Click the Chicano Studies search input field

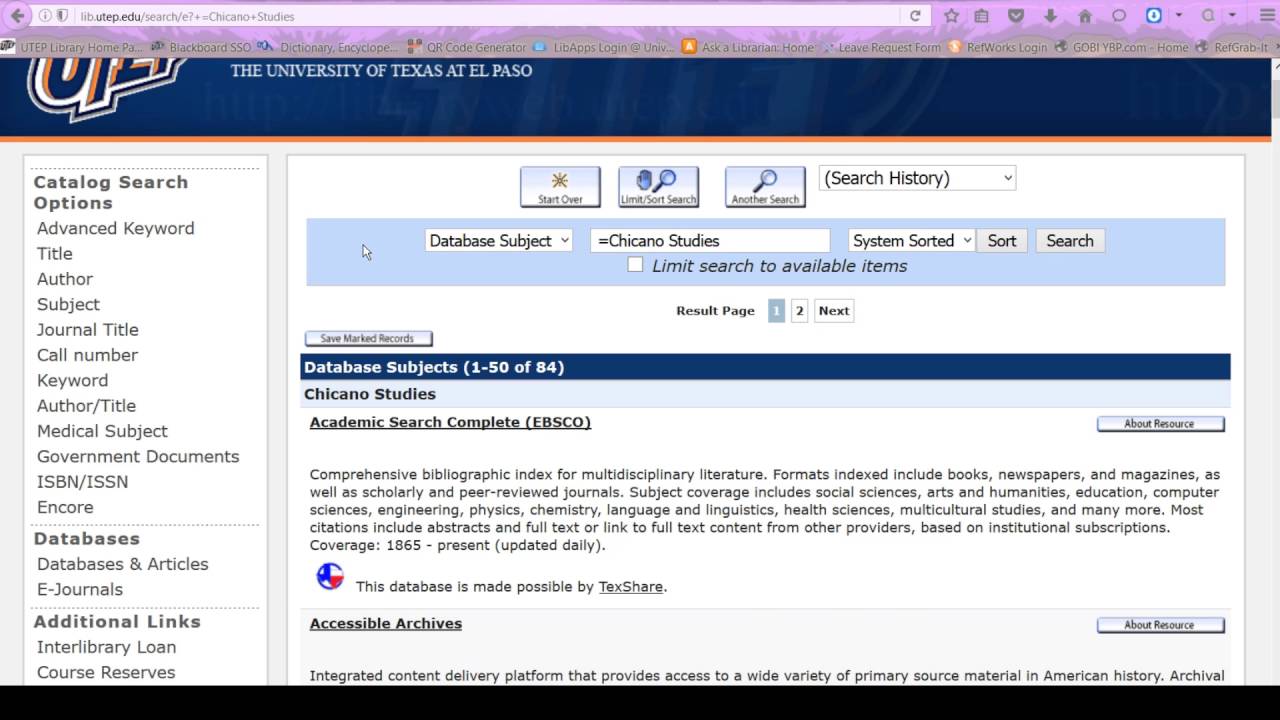(x=710, y=241)
